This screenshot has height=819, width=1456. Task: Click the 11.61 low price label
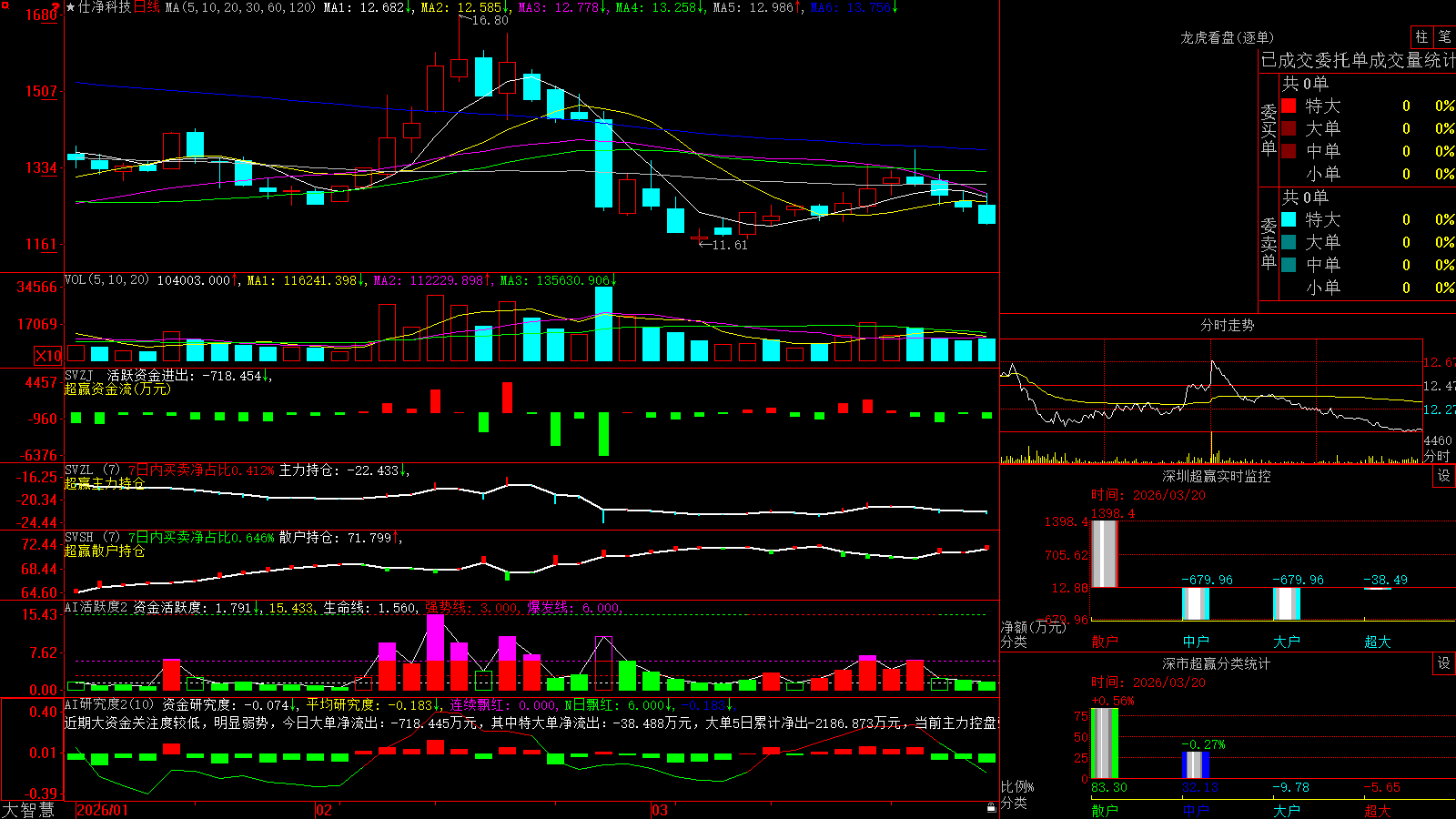point(729,245)
